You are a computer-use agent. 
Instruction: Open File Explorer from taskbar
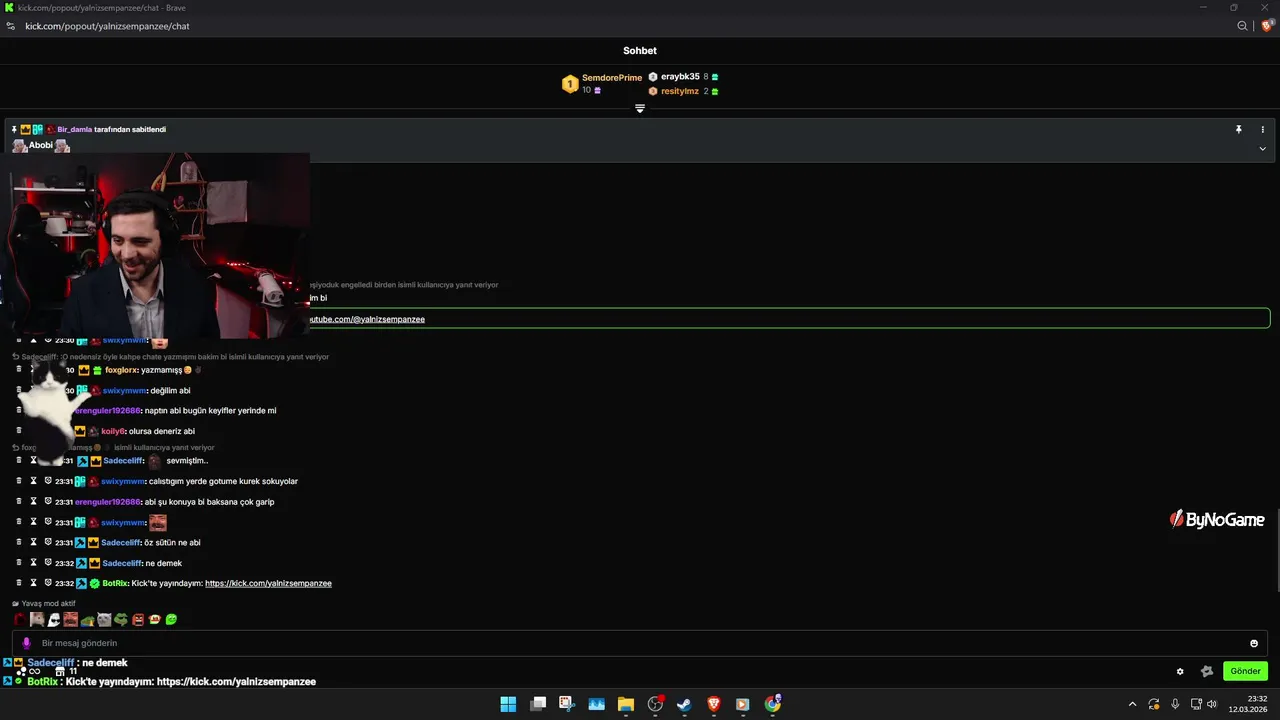[626, 704]
